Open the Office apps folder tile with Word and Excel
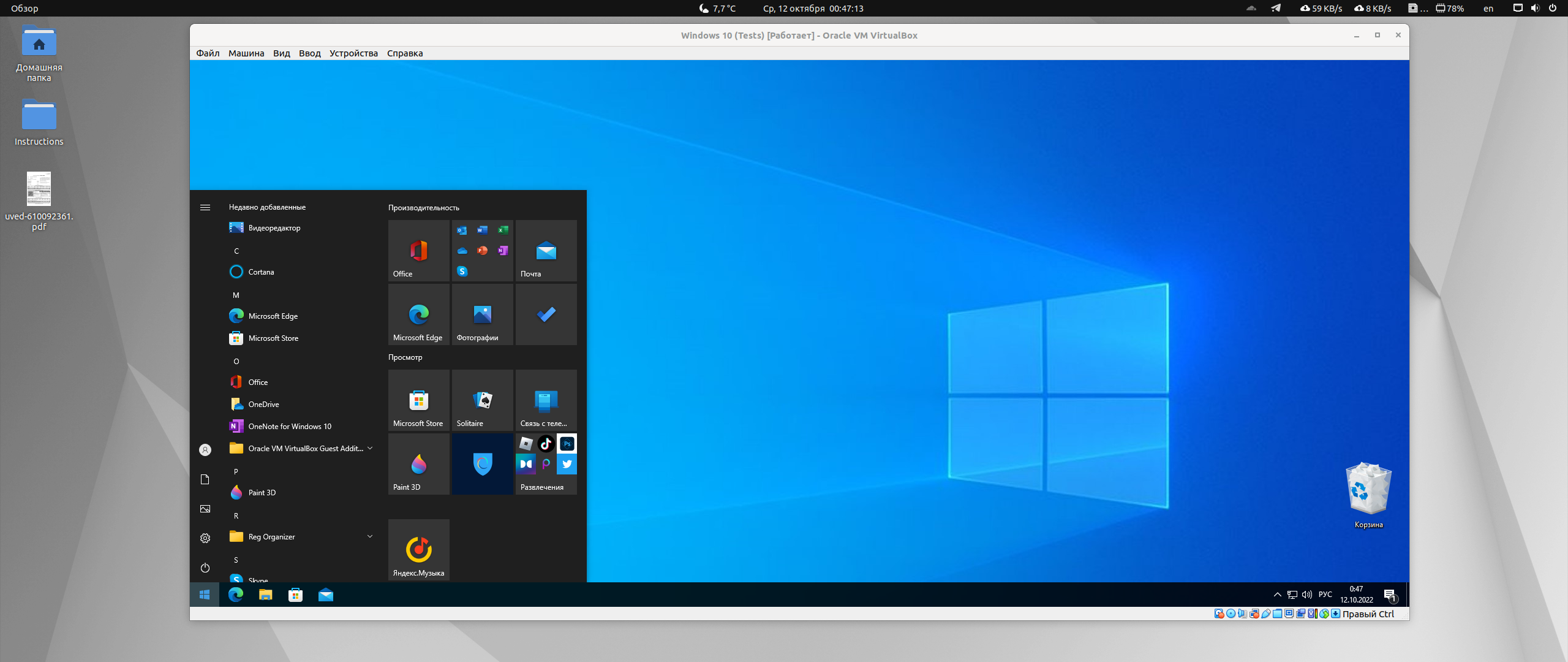 [x=483, y=251]
